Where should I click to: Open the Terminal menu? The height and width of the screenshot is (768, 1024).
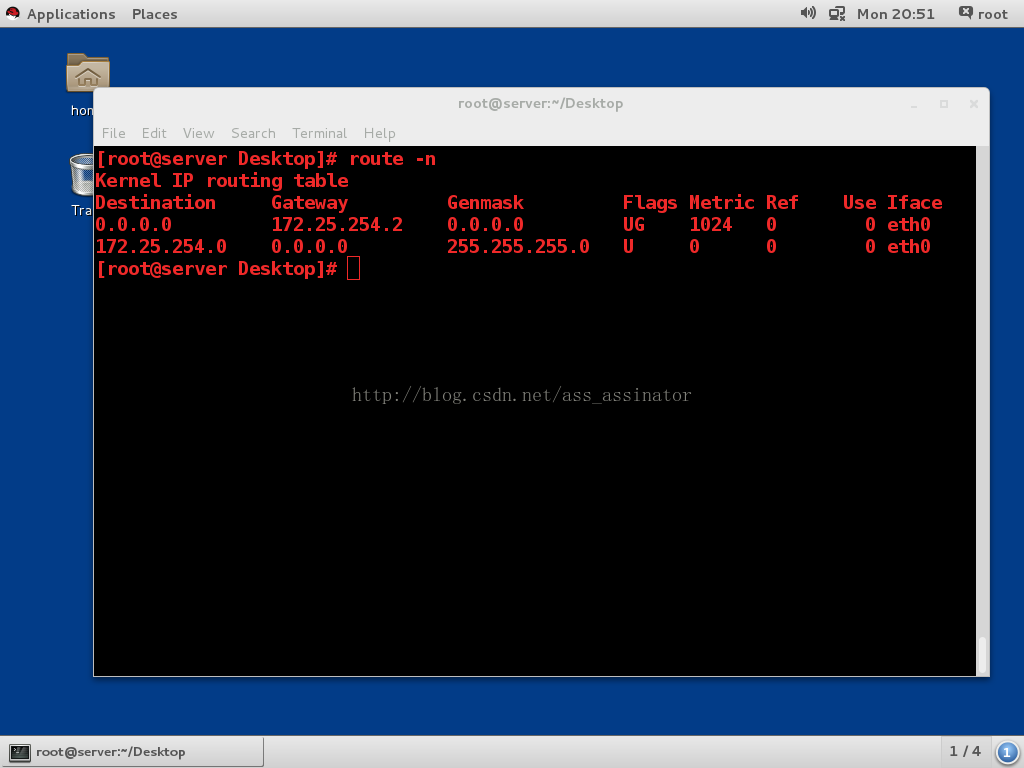pos(319,133)
